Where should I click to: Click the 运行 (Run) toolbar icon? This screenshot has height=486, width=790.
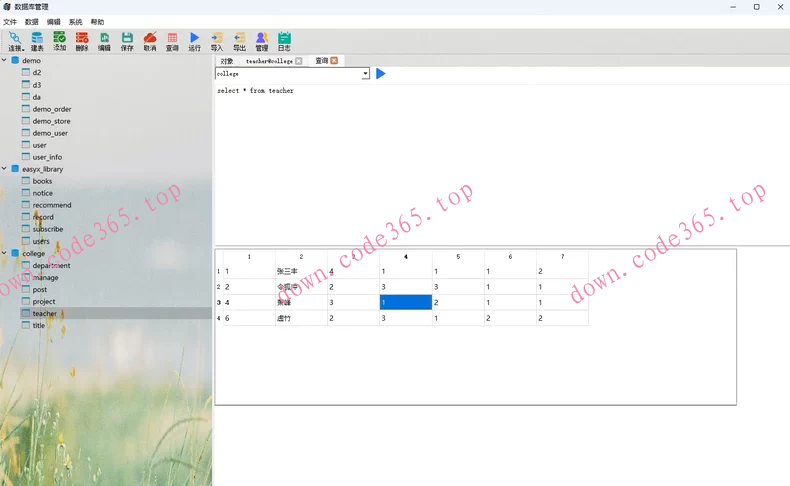[194, 41]
